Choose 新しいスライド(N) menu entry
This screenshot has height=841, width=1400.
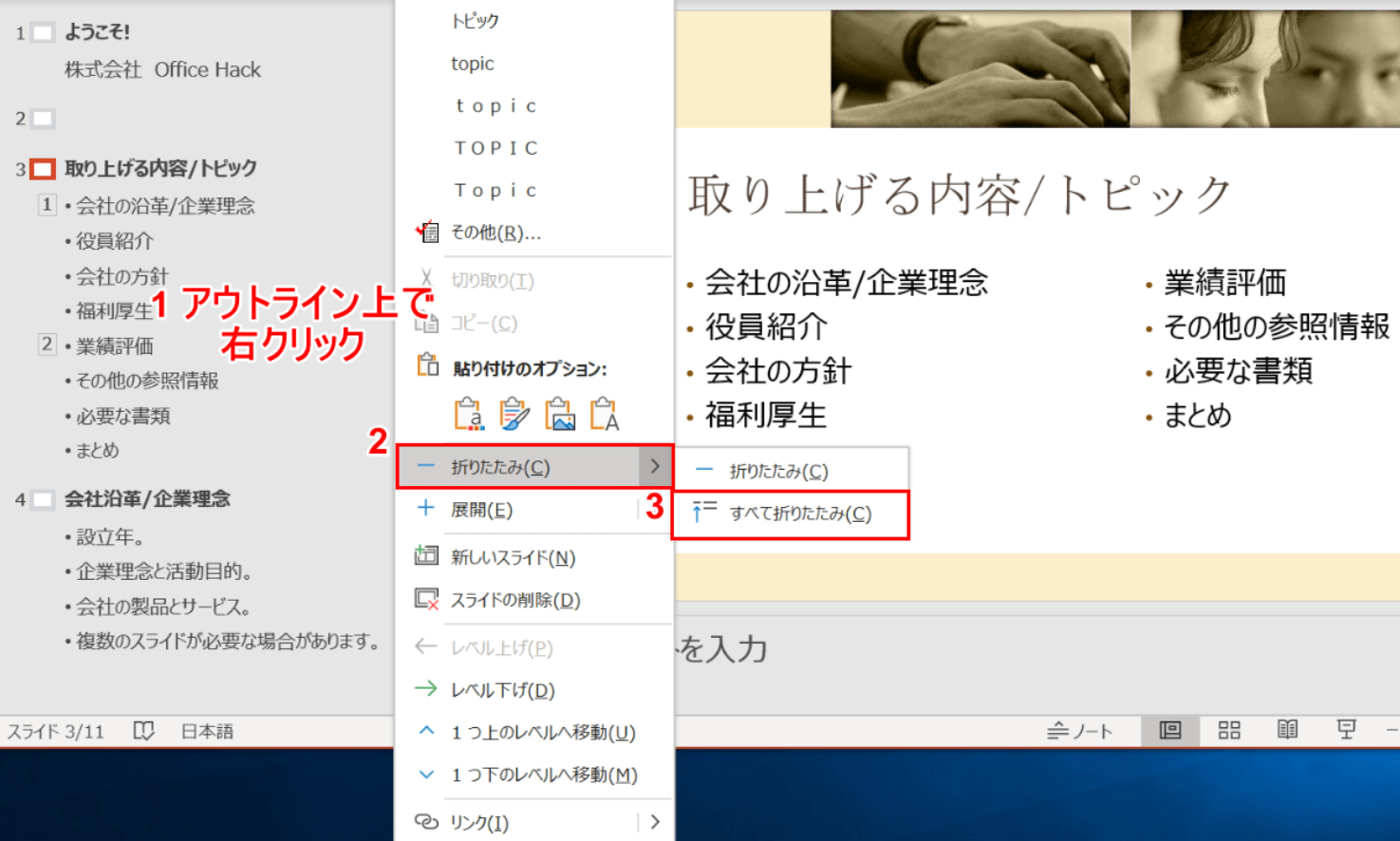pos(513,557)
